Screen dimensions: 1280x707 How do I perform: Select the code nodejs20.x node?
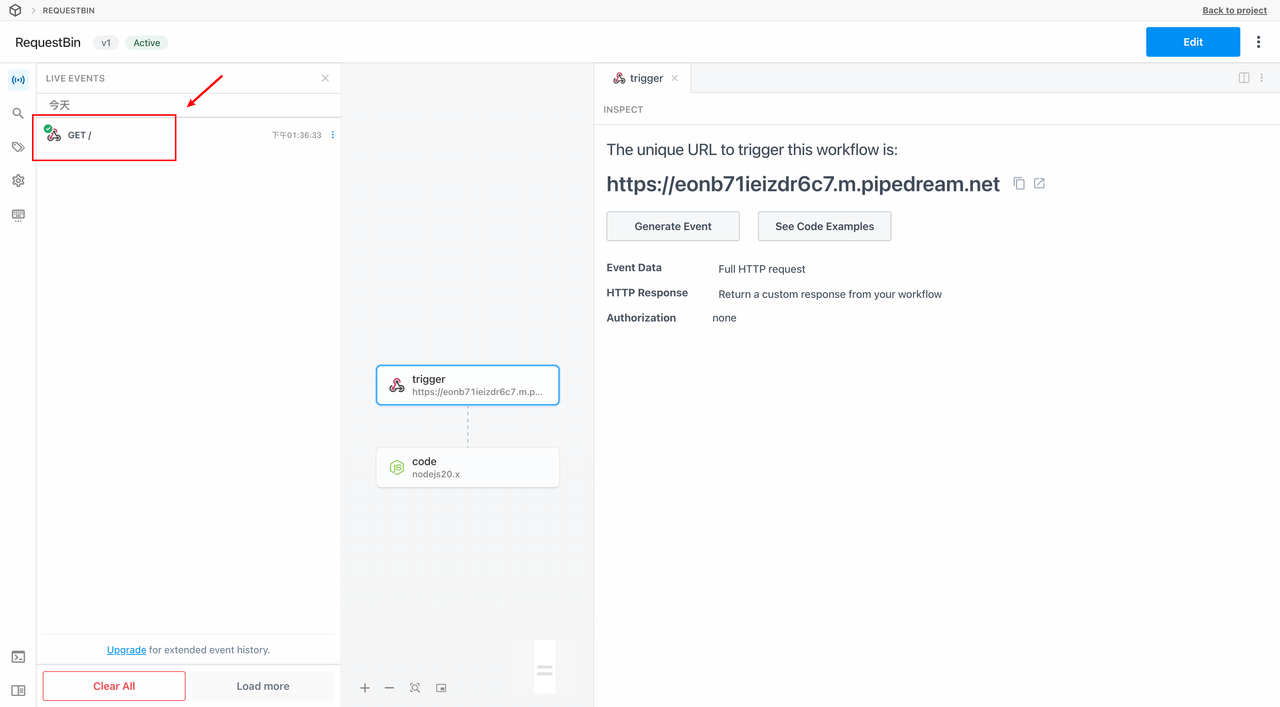point(468,467)
